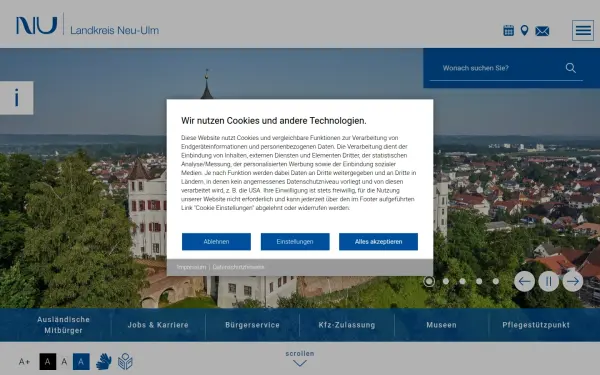Open Ausländische Mitbürger quick link

click(64, 325)
